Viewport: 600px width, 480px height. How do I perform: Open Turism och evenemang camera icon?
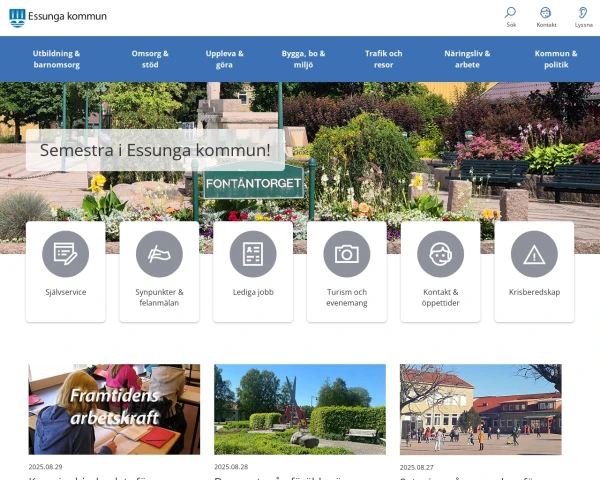[x=347, y=254]
